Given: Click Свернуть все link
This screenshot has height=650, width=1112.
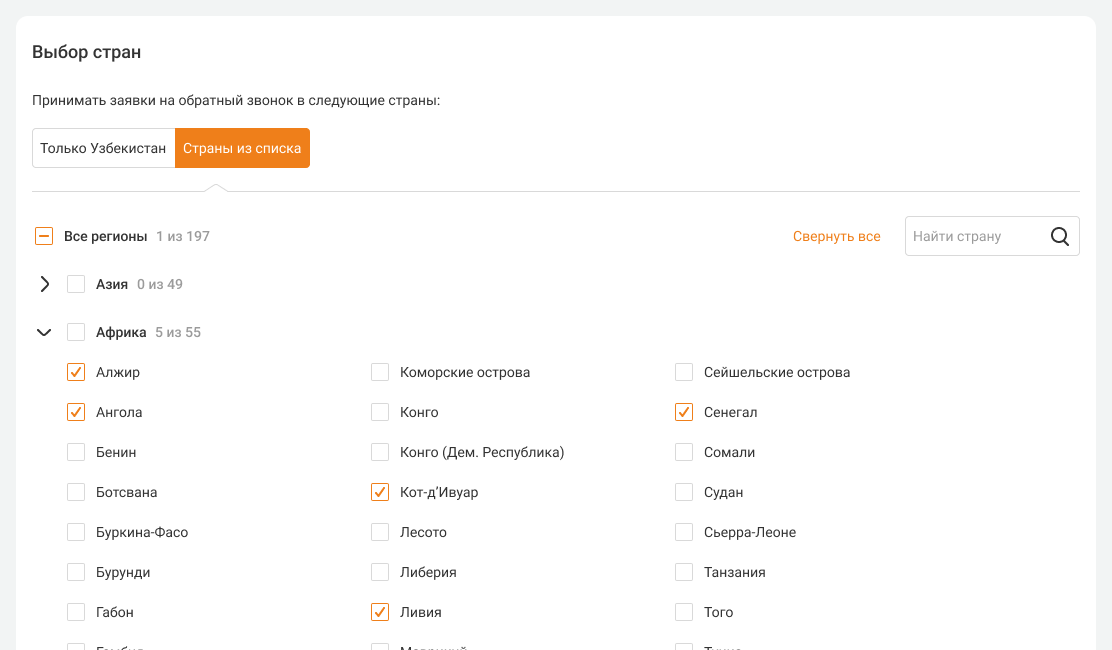Looking at the screenshot, I should click(836, 237).
